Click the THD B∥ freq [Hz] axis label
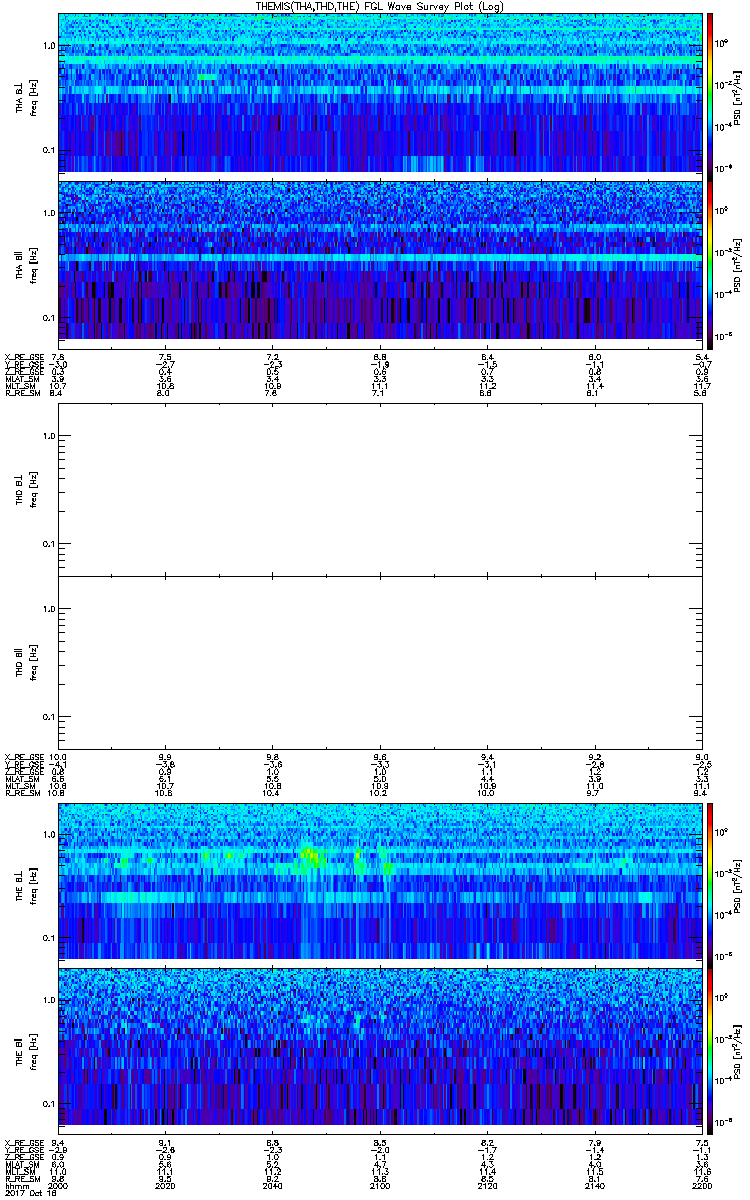The image size is (750, 1200). pyautogui.click(x=34, y=663)
